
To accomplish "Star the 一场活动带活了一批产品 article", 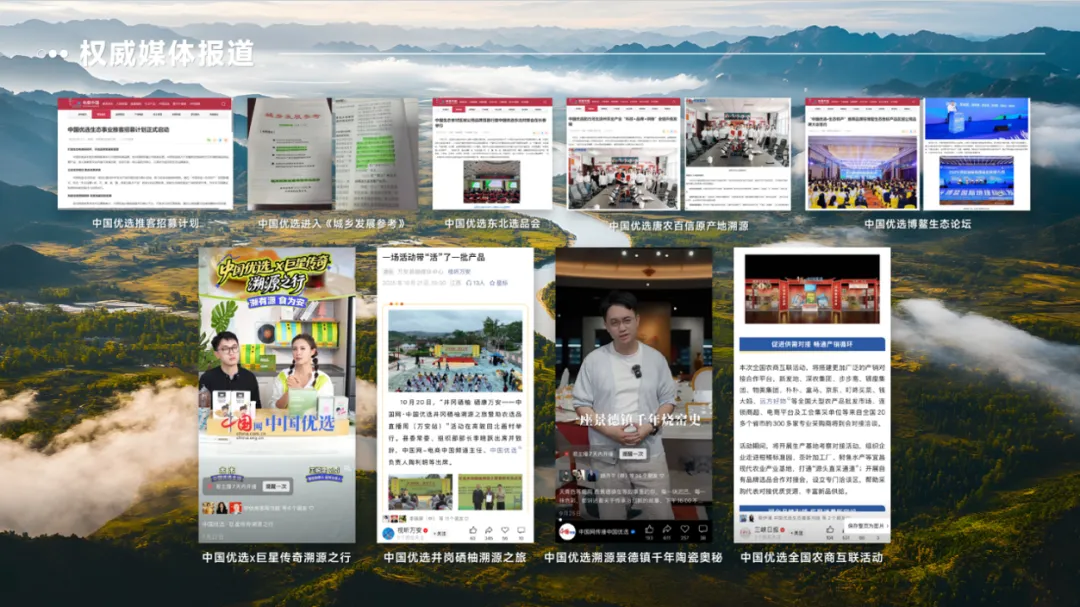I will [x=499, y=283].
